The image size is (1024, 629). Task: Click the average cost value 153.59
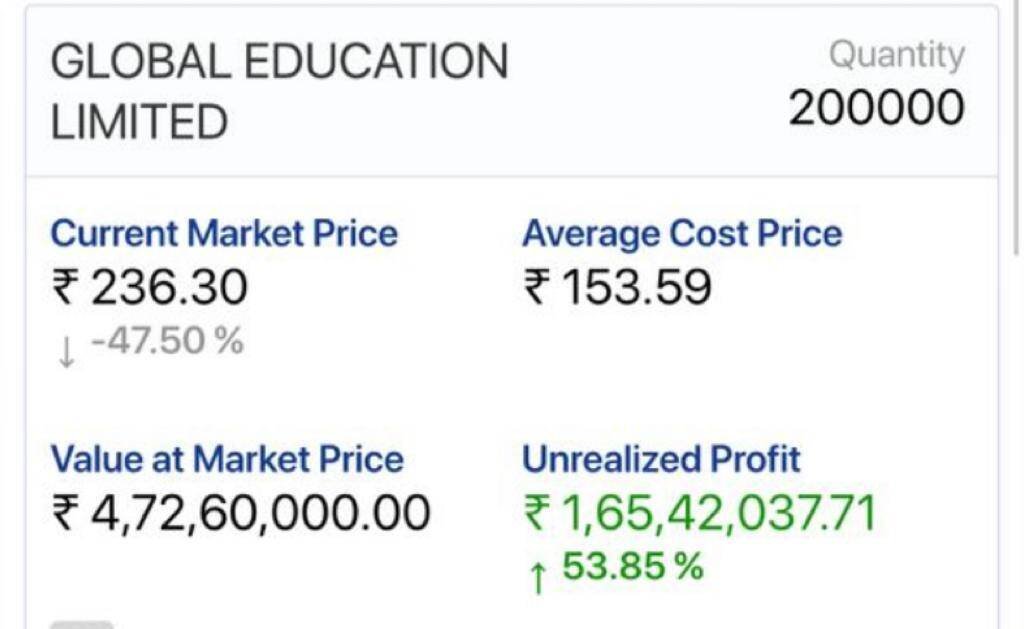[x=637, y=289]
